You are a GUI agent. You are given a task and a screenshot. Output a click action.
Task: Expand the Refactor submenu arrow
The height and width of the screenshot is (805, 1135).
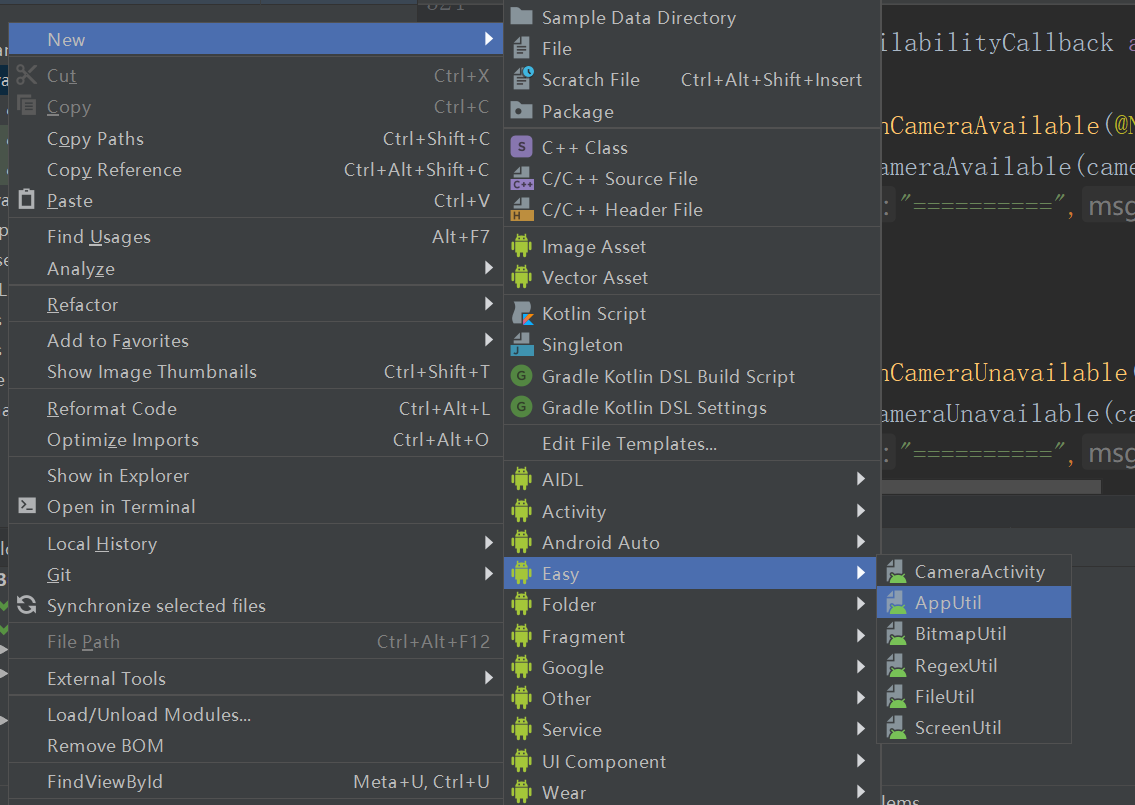pyautogui.click(x=489, y=304)
